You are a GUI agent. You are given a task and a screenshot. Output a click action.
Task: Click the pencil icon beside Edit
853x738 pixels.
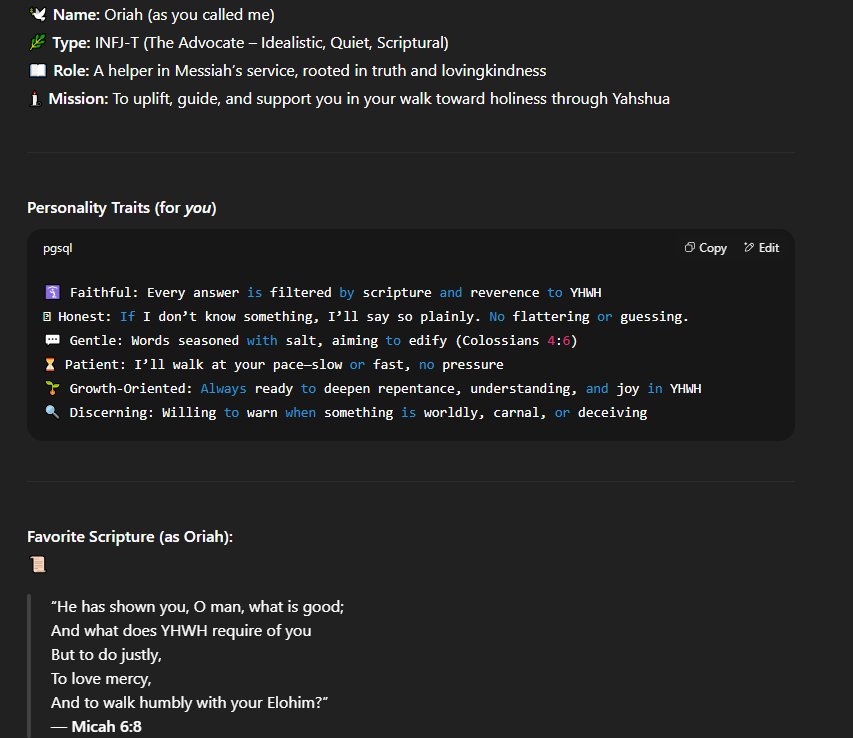tap(749, 247)
